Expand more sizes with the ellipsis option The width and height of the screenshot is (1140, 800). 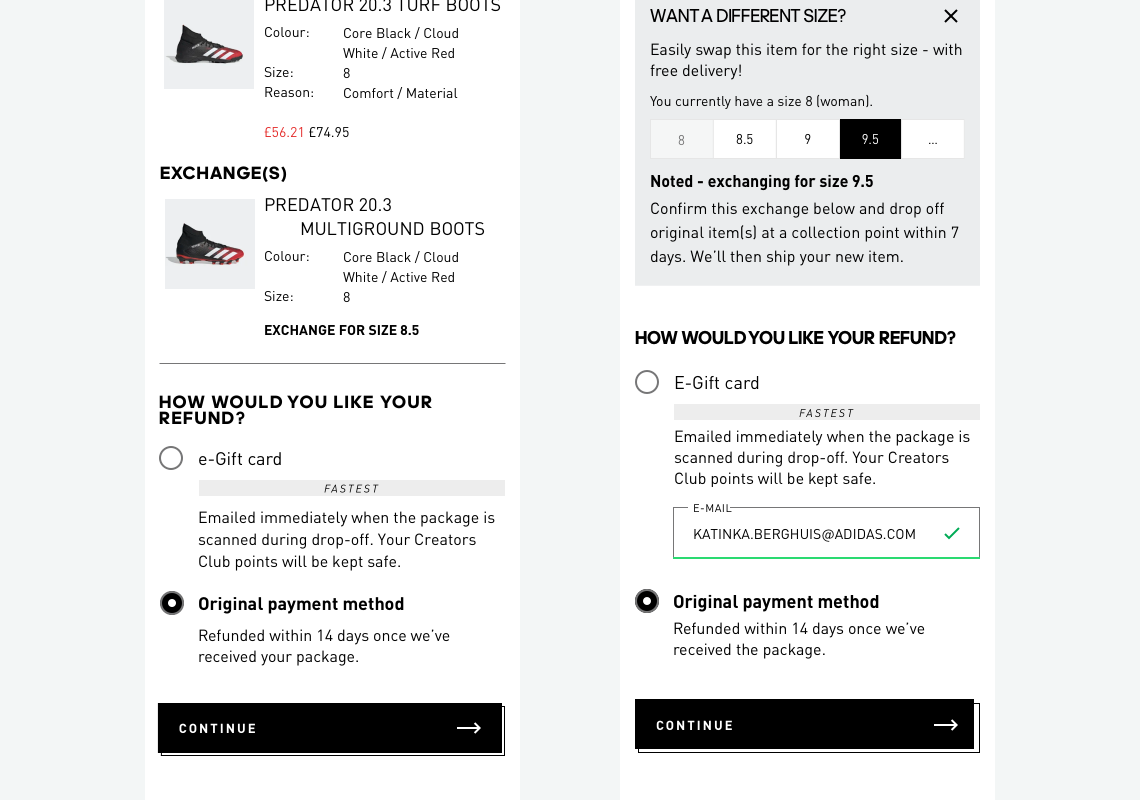[x=933, y=139]
